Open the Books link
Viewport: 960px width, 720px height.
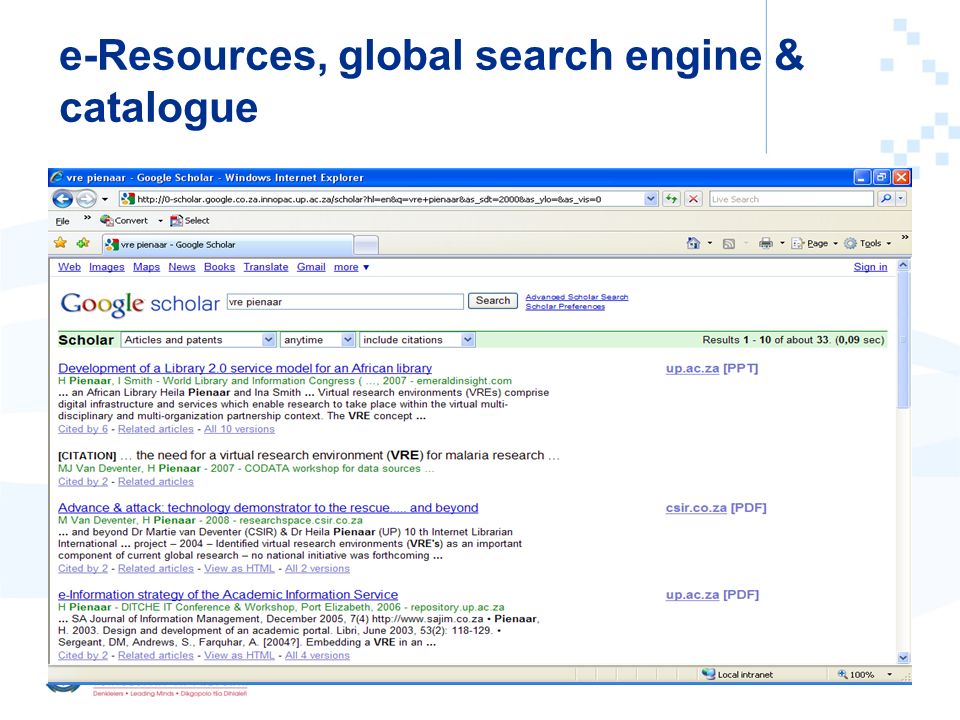[219, 267]
